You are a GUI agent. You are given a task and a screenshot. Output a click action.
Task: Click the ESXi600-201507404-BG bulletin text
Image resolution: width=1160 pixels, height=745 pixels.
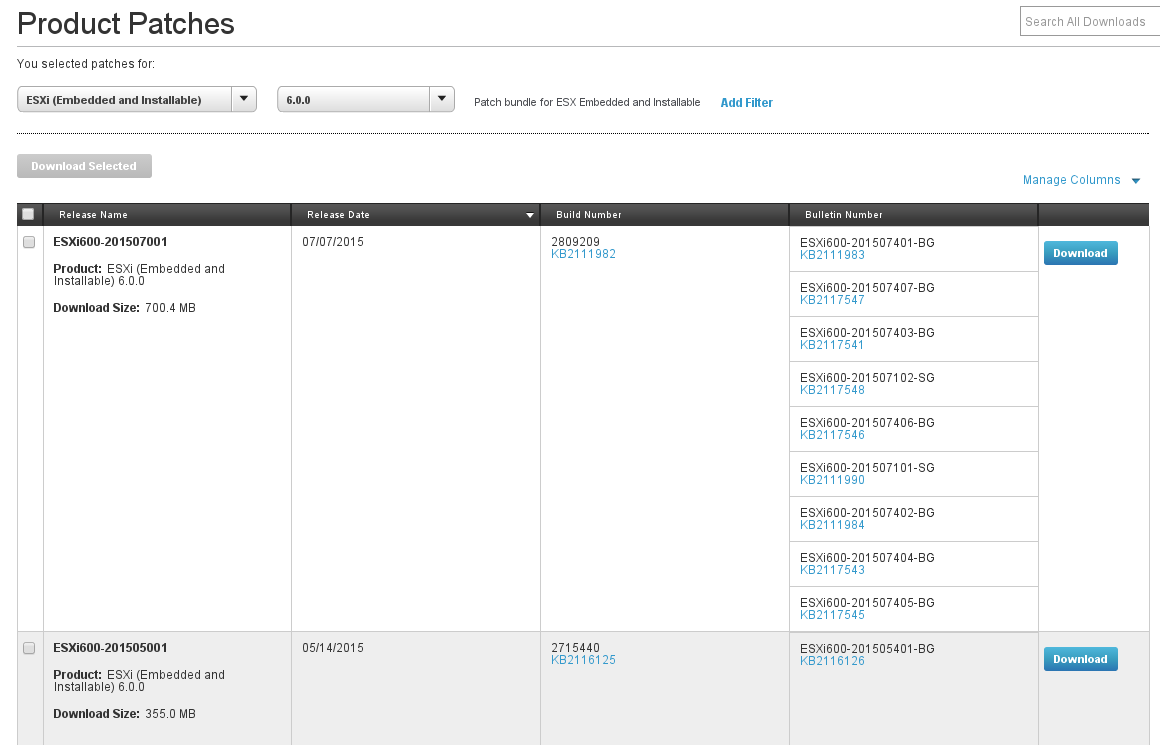point(867,558)
